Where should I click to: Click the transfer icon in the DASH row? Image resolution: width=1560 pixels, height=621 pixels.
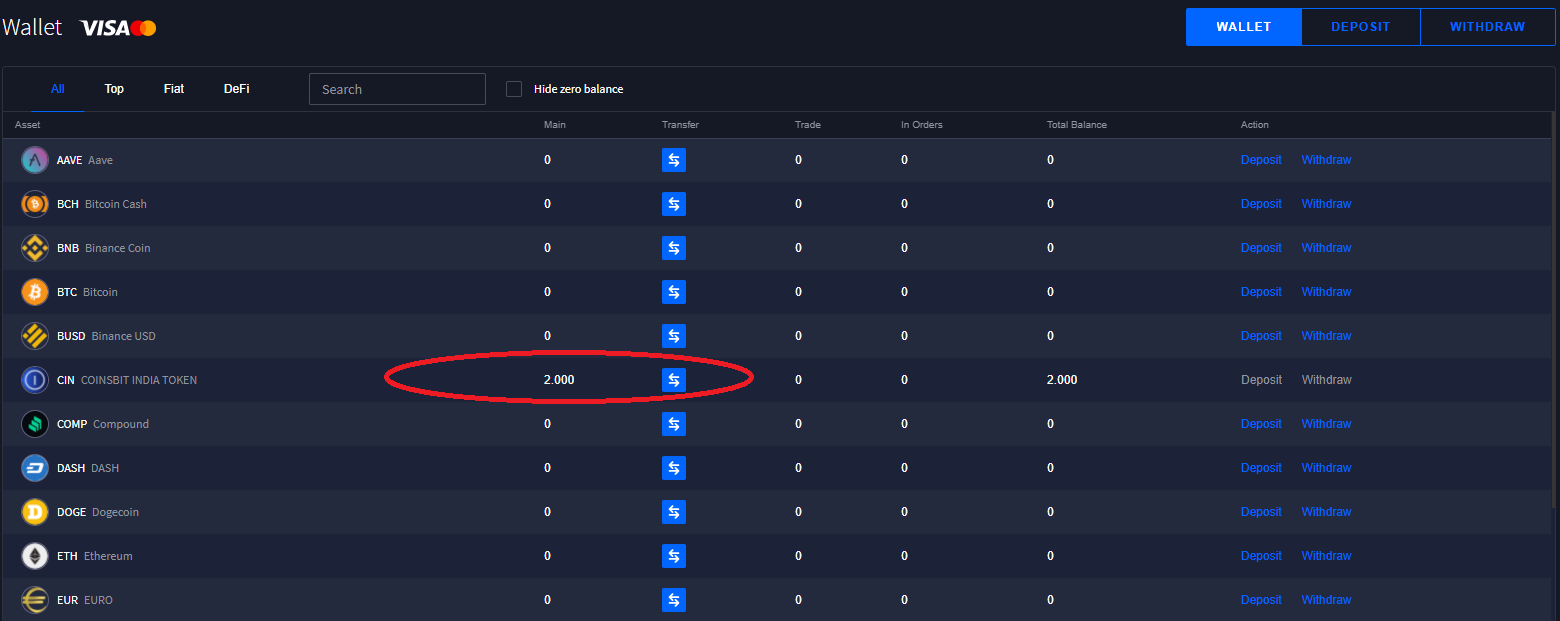[674, 468]
